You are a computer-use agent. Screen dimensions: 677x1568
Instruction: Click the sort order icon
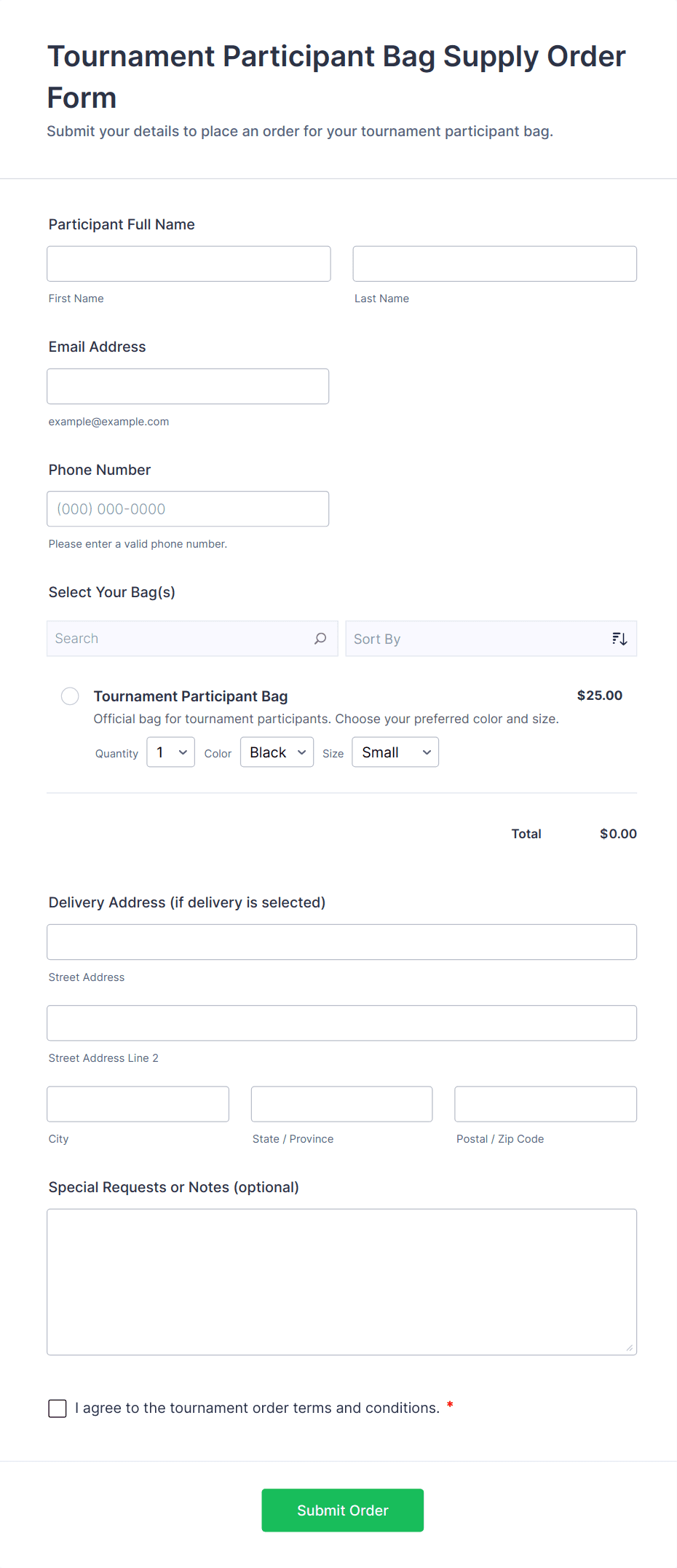pyautogui.click(x=619, y=639)
